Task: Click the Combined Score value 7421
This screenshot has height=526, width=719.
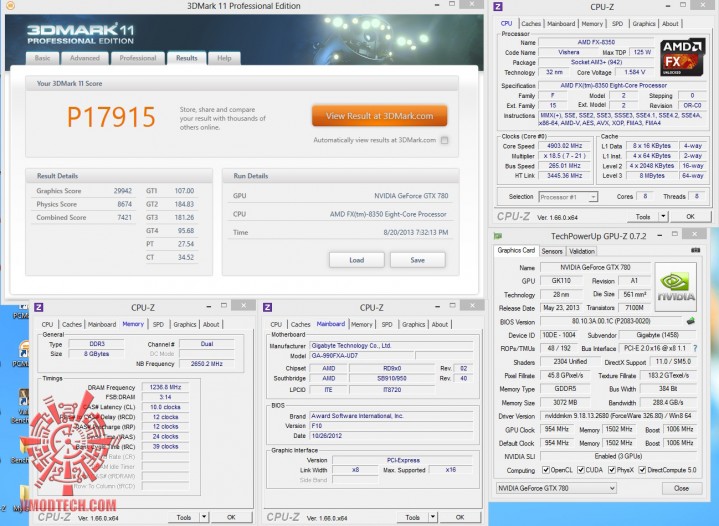Action: click(x=124, y=217)
